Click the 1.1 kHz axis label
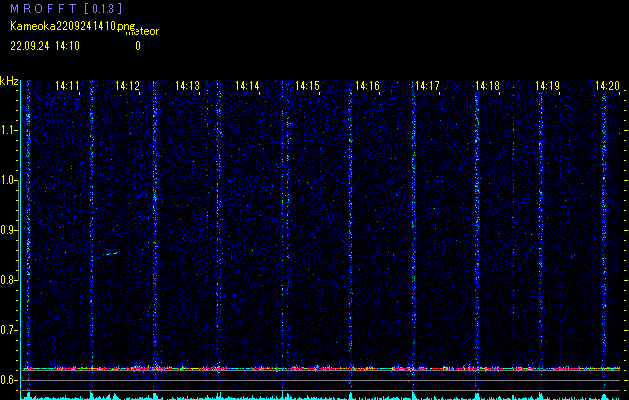Image resolution: width=629 pixels, height=400 pixels. tap(8, 130)
